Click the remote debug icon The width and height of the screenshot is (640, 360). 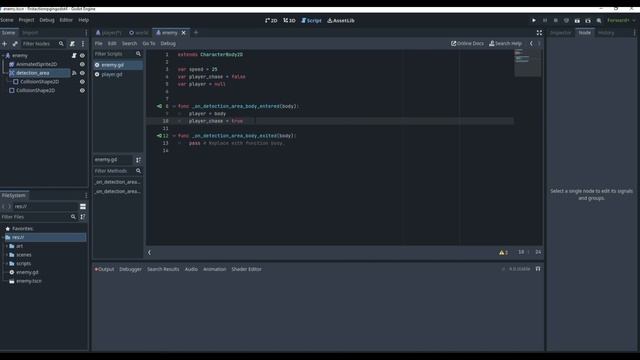(566, 20)
